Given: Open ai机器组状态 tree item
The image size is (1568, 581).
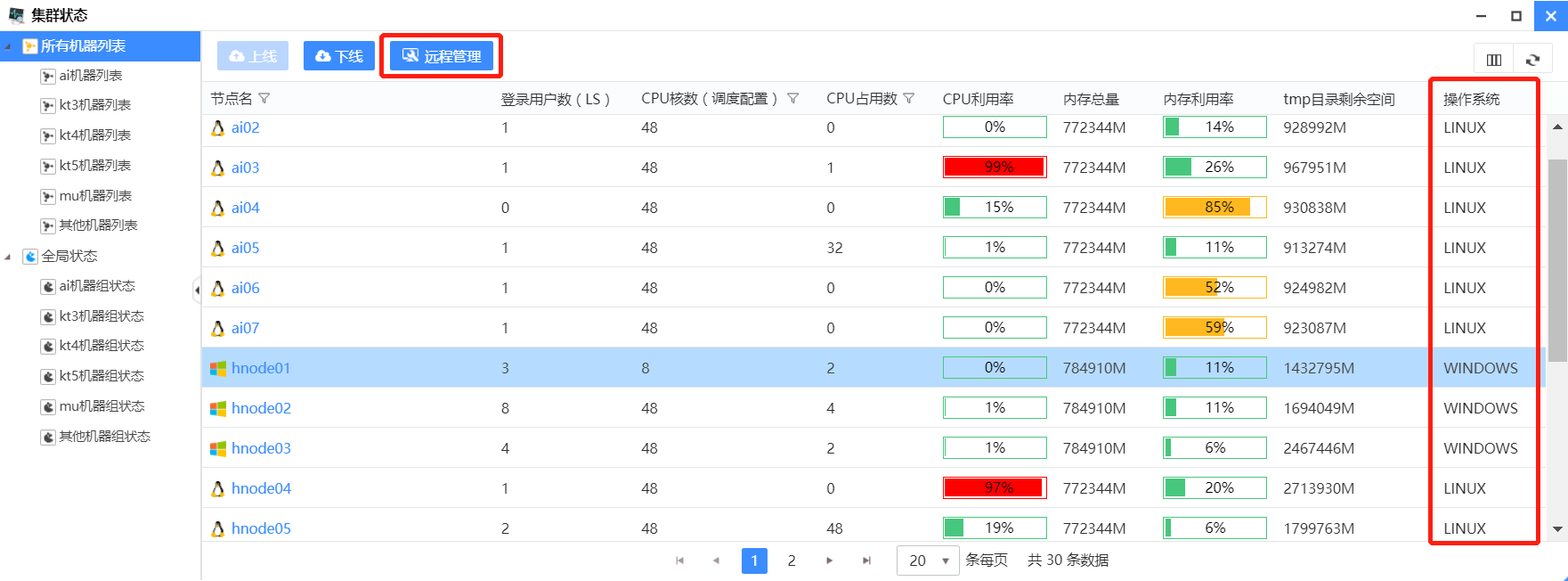Looking at the screenshot, I should coord(96,286).
